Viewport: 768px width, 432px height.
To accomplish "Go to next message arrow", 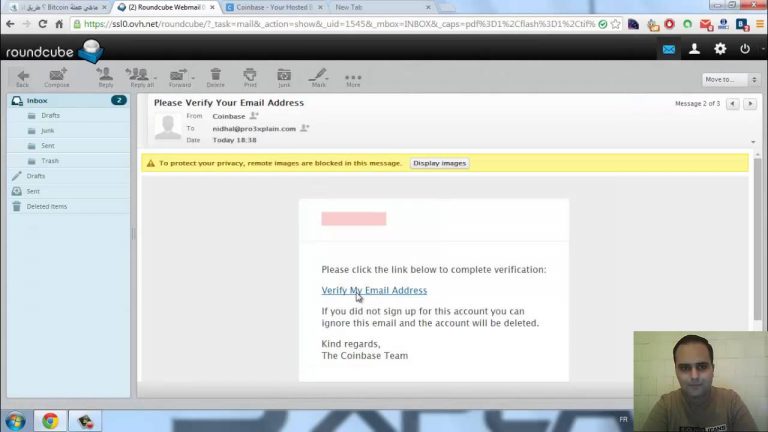I will point(750,104).
